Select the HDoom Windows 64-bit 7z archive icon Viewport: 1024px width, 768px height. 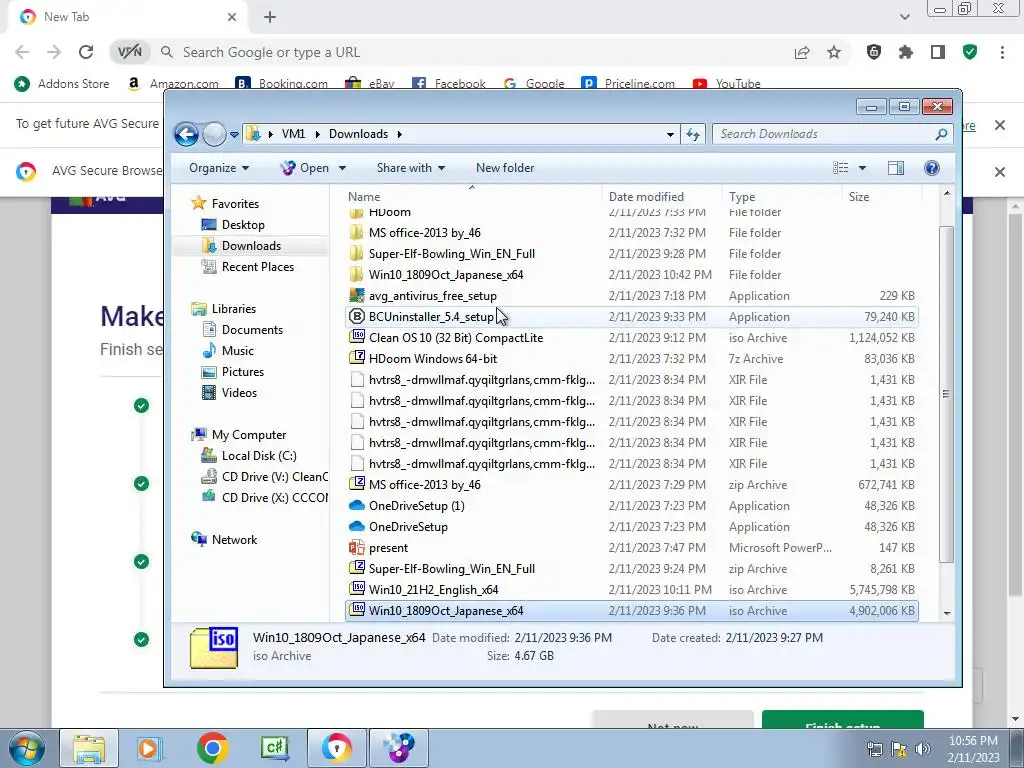pos(357,359)
